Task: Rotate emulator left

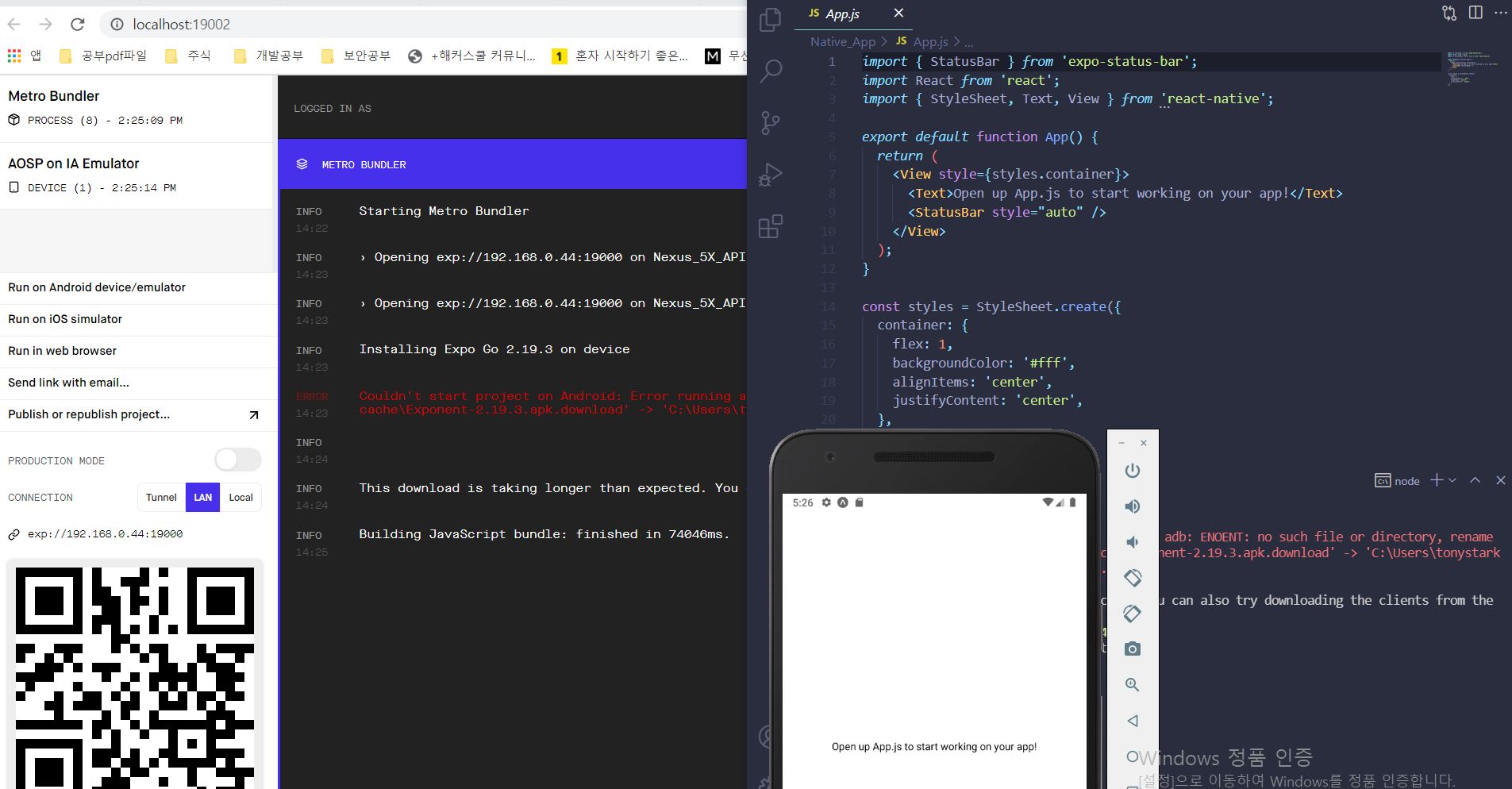Action: point(1133,578)
